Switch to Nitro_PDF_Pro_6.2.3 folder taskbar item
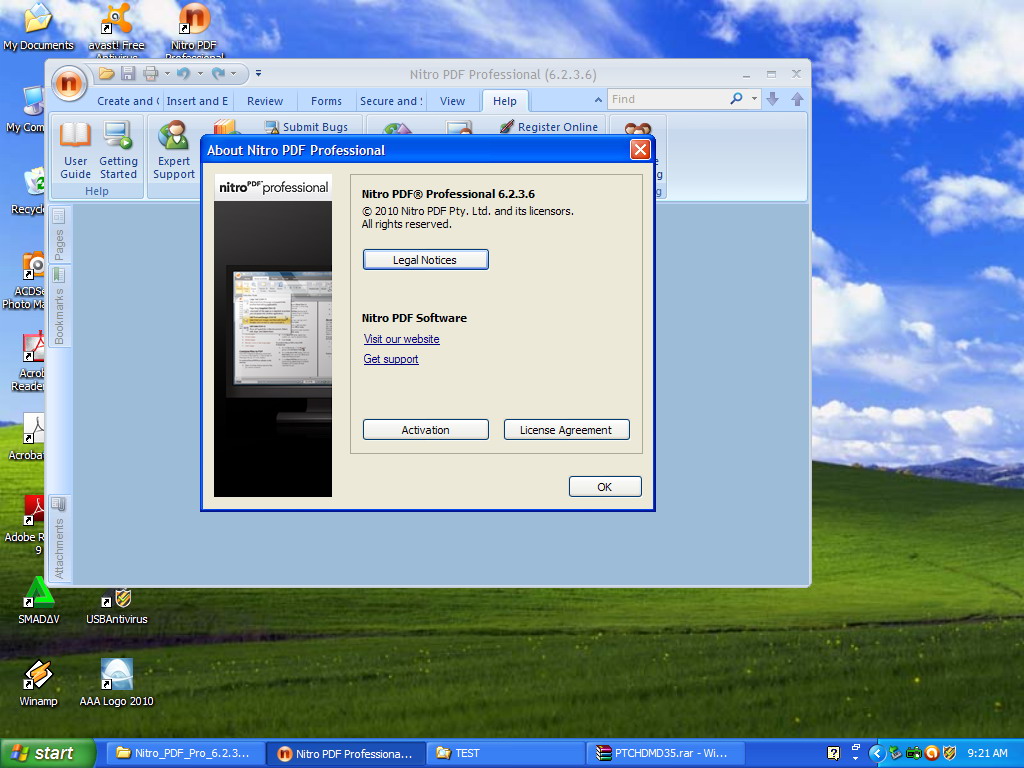The width and height of the screenshot is (1024, 768). point(184,753)
